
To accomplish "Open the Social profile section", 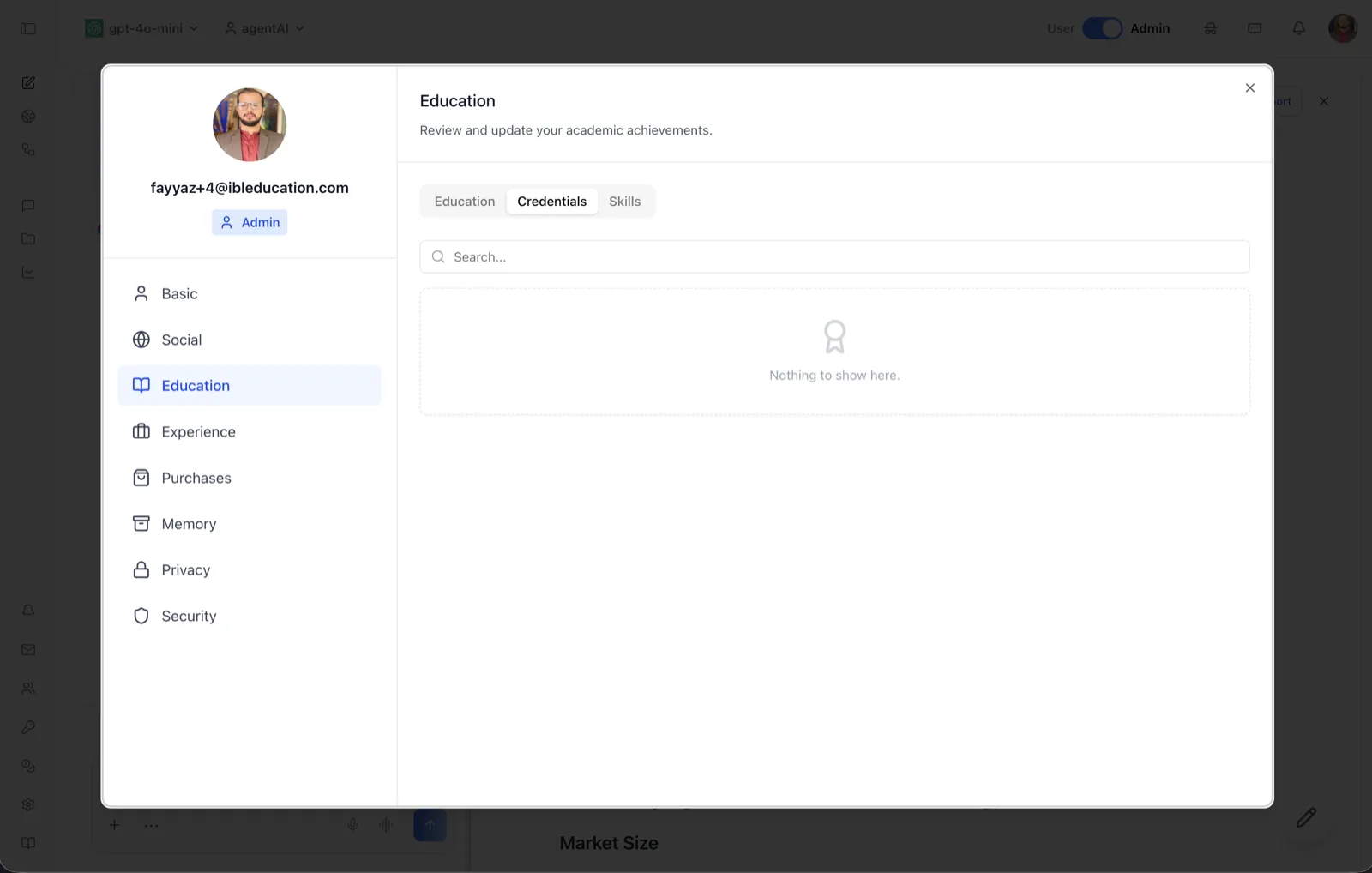I will [250, 340].
